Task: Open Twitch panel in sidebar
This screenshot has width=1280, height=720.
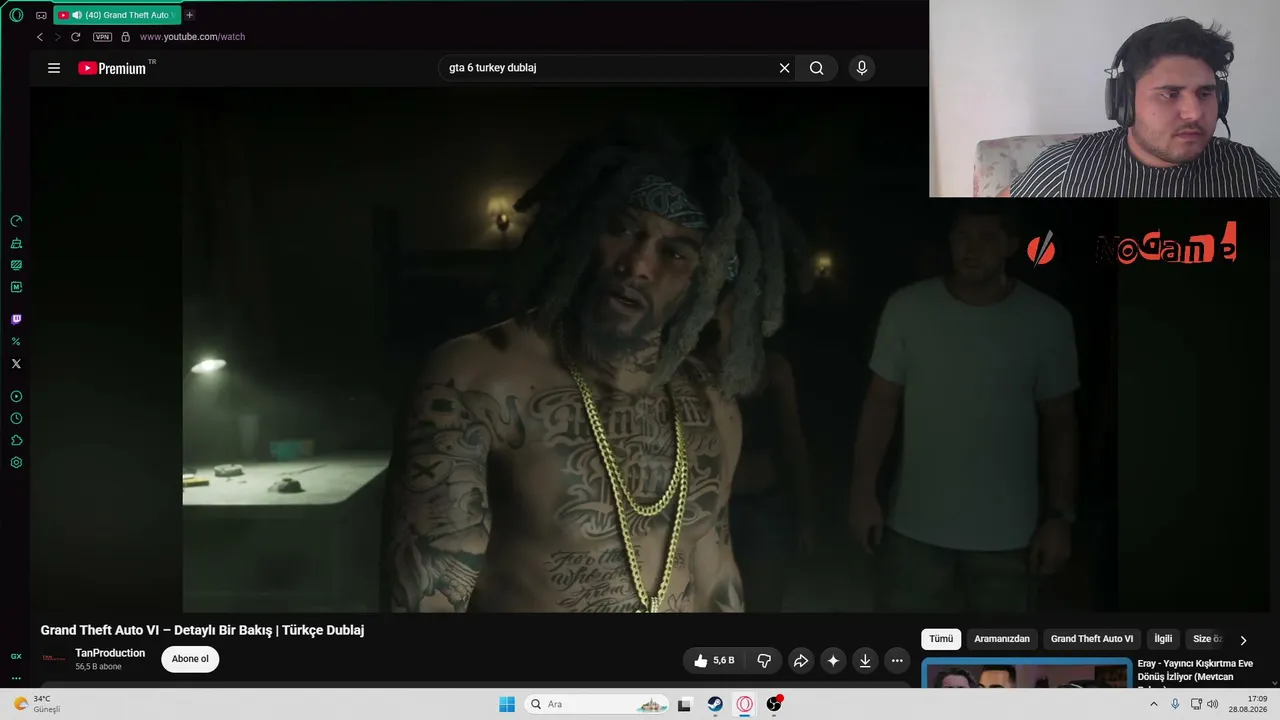Action: (16, 320)
